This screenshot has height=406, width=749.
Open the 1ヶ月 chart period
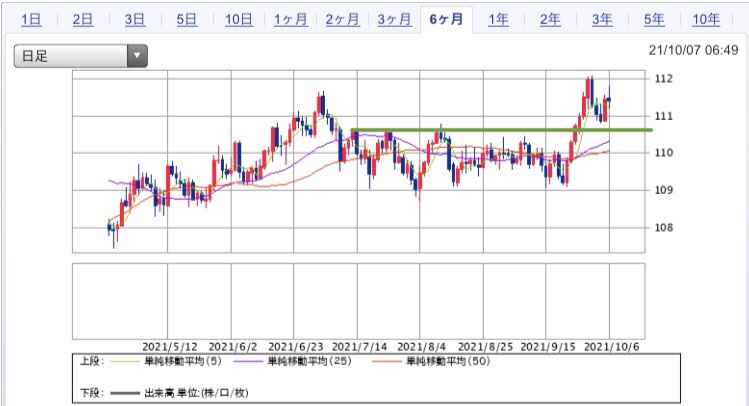[x=290, y=20]
